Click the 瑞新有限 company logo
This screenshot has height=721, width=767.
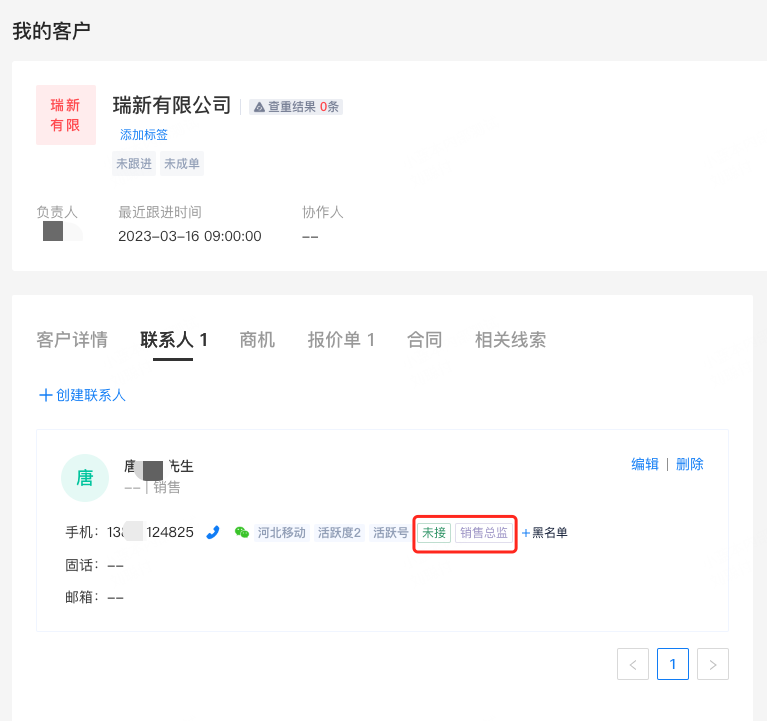tap(66, 115)
